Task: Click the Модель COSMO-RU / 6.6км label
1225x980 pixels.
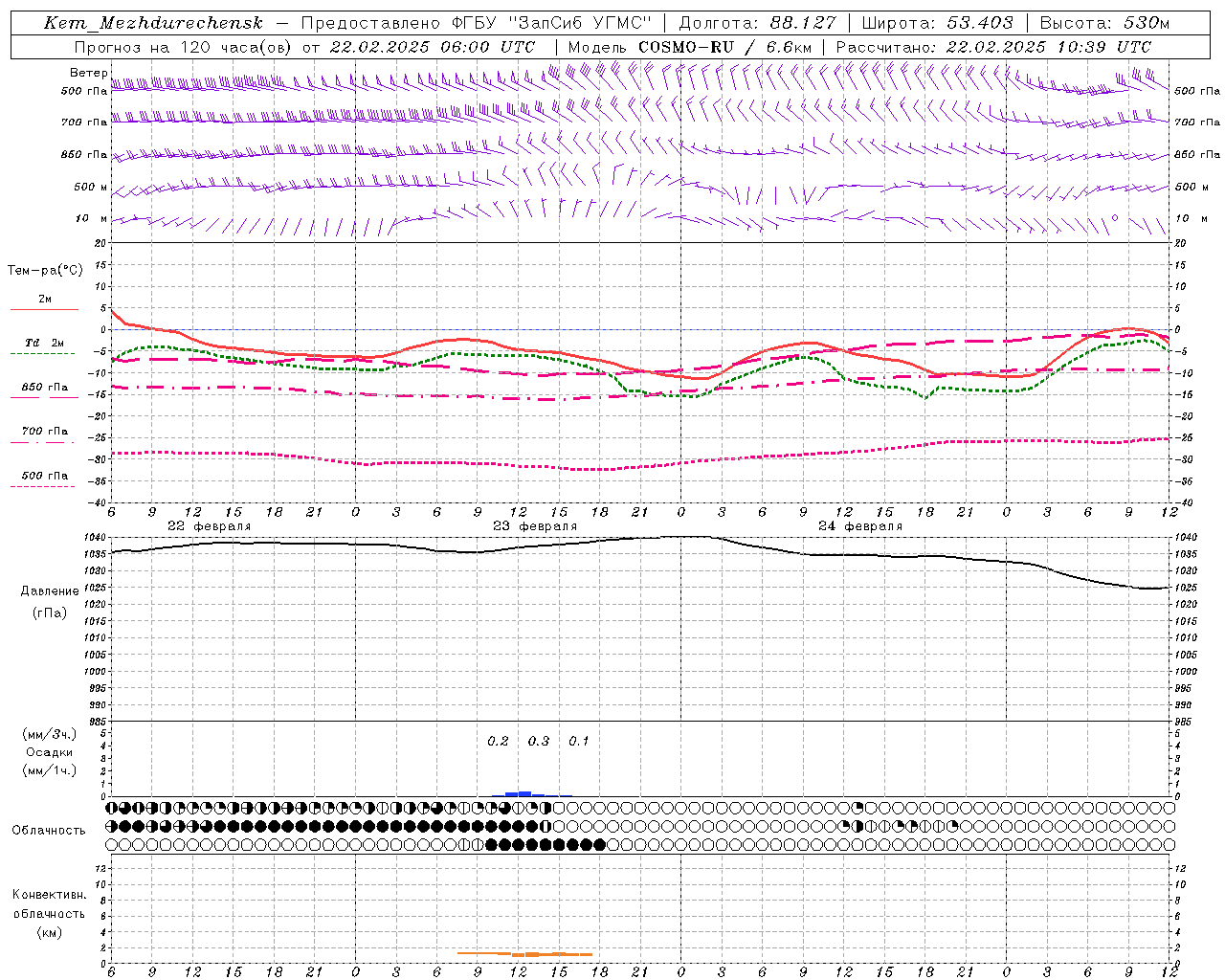Action: [x=690, y=47]
